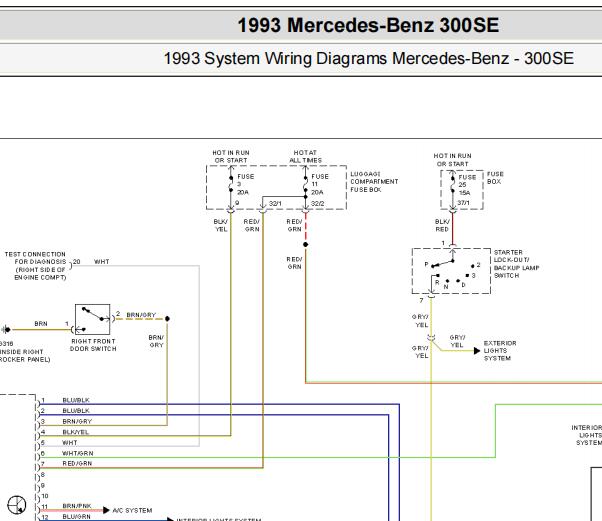Click the arrow pointing to A/C System

click(106, 510)
